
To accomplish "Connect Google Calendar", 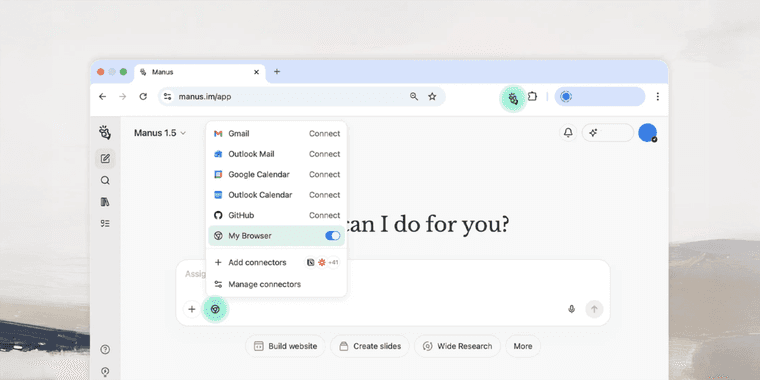I will pyautogui.click(x=325, y=174).
